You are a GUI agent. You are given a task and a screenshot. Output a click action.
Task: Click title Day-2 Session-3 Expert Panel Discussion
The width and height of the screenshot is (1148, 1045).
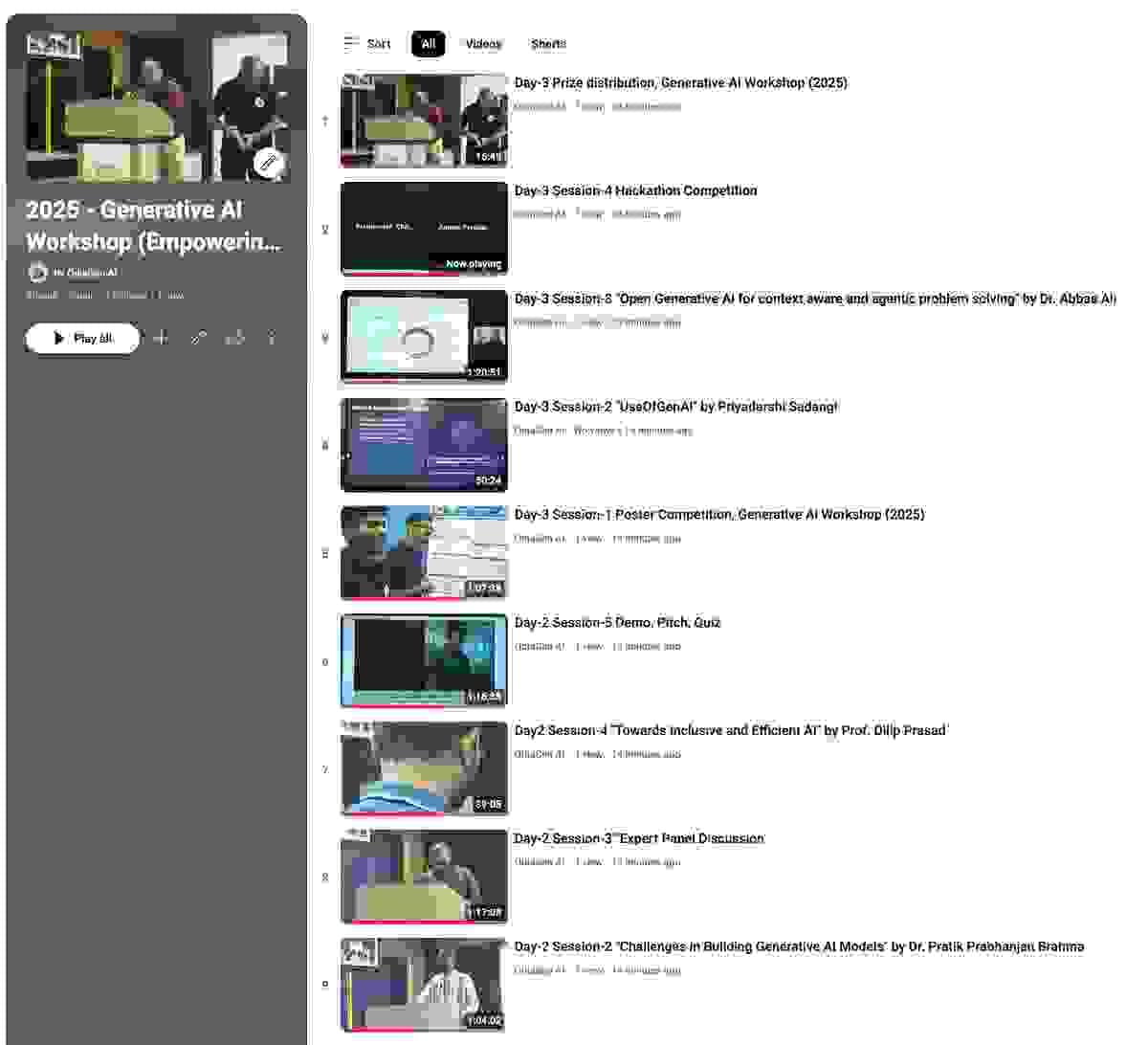(x=639, y=839)
